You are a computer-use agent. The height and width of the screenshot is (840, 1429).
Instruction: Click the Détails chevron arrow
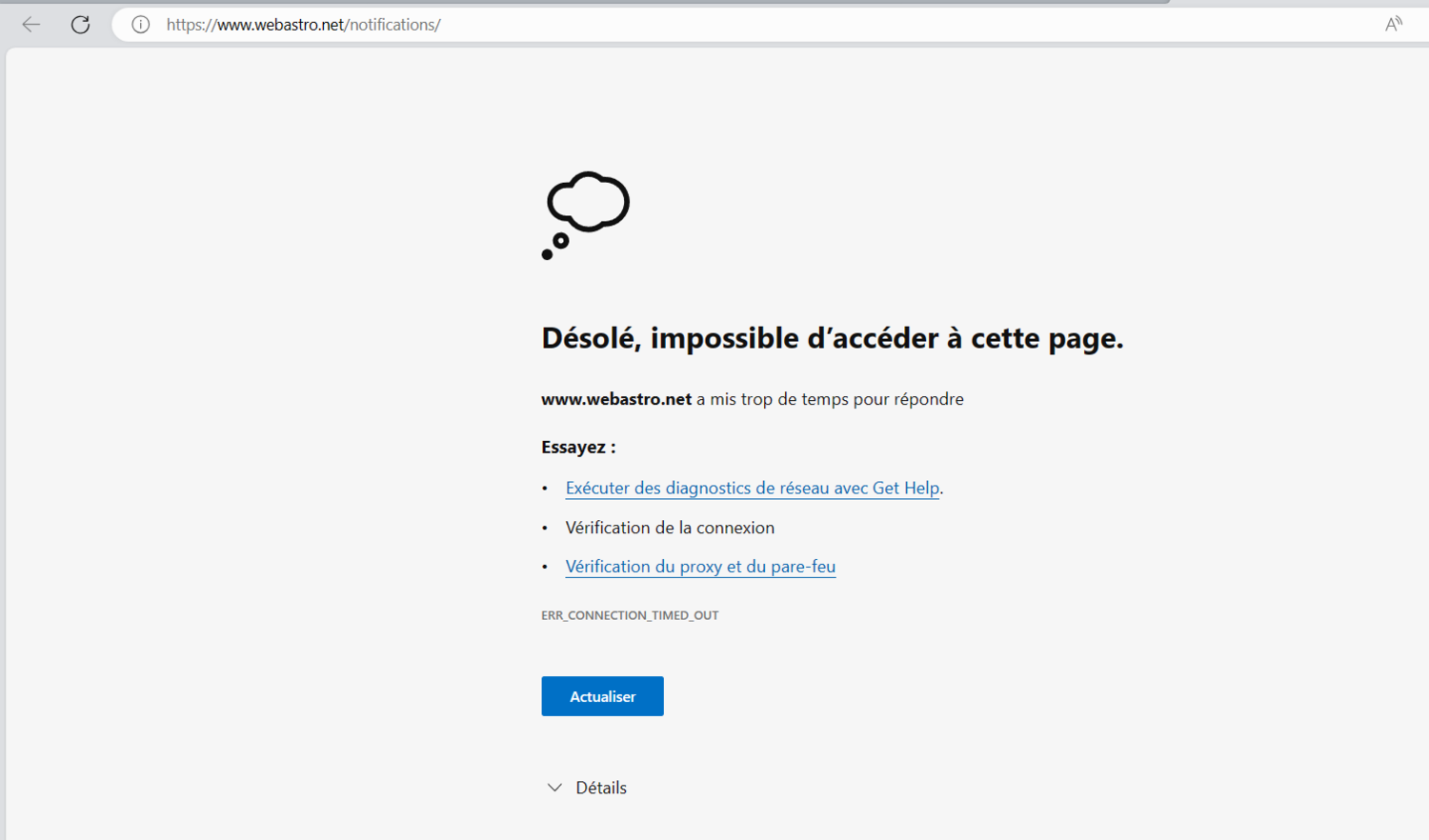(553, 788)
